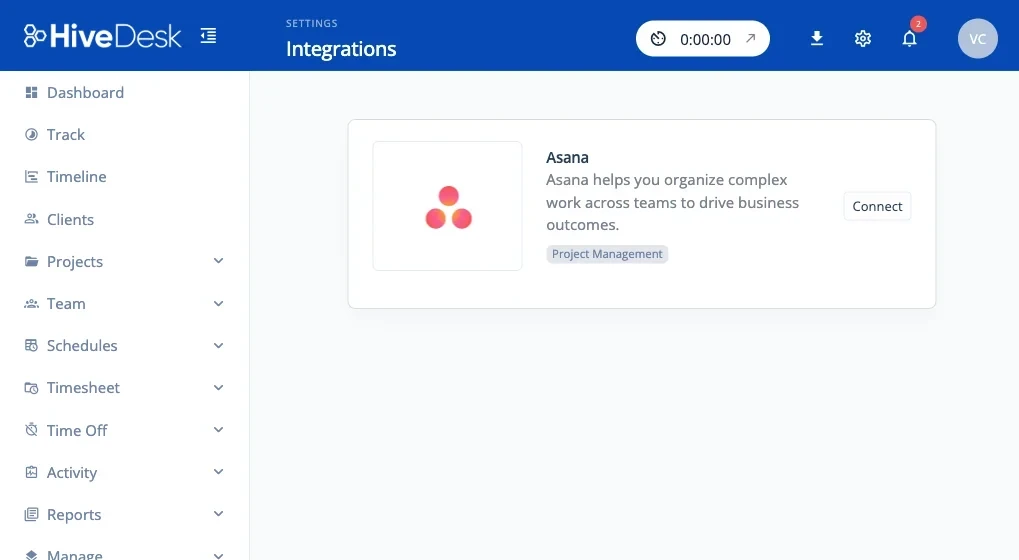Click the Manage layers icon
The width and height of the screenshot is (1019, 560).
[31, 555]
